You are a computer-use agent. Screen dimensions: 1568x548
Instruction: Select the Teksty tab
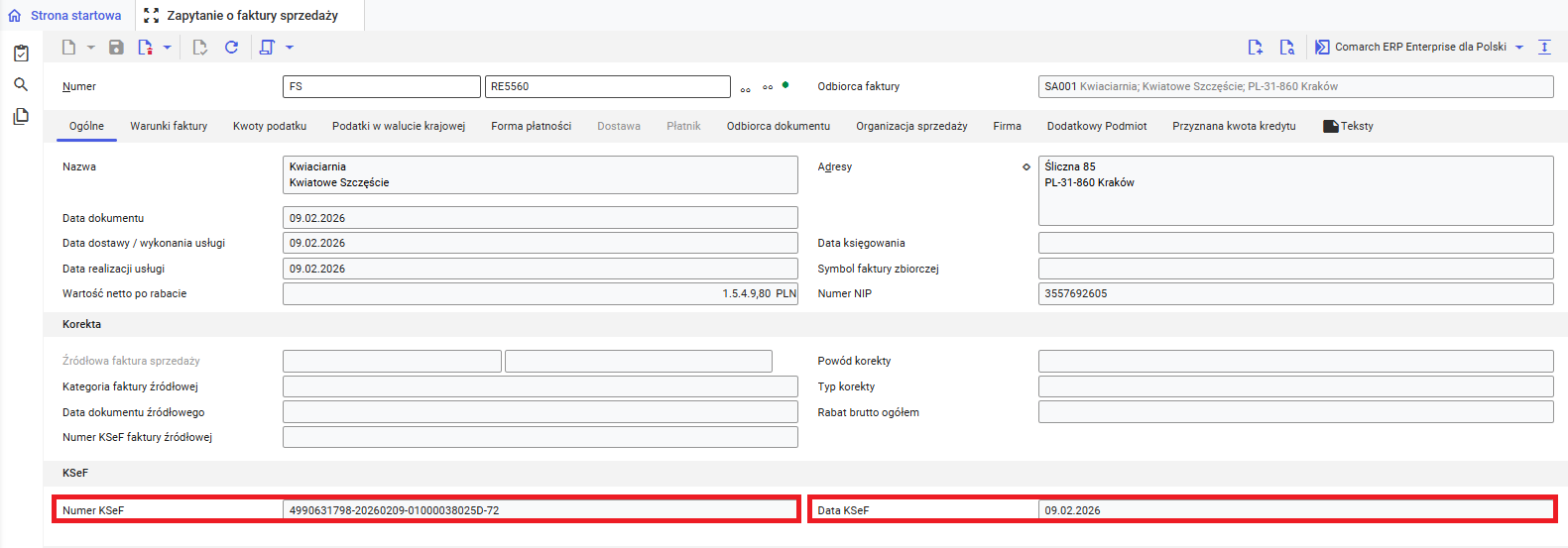click(1349, 126)
